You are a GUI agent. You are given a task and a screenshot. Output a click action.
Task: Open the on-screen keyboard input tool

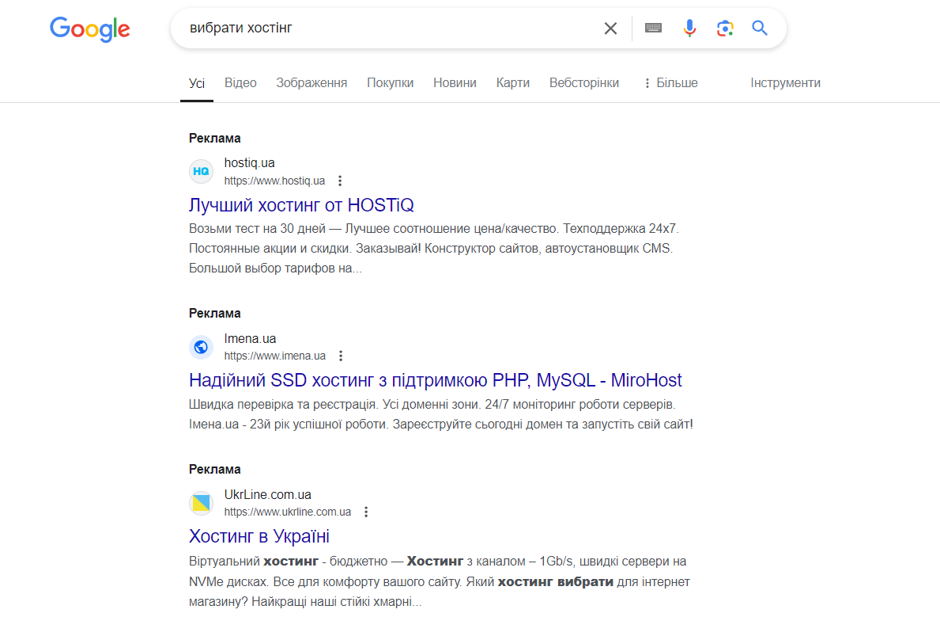click(653, 28)
